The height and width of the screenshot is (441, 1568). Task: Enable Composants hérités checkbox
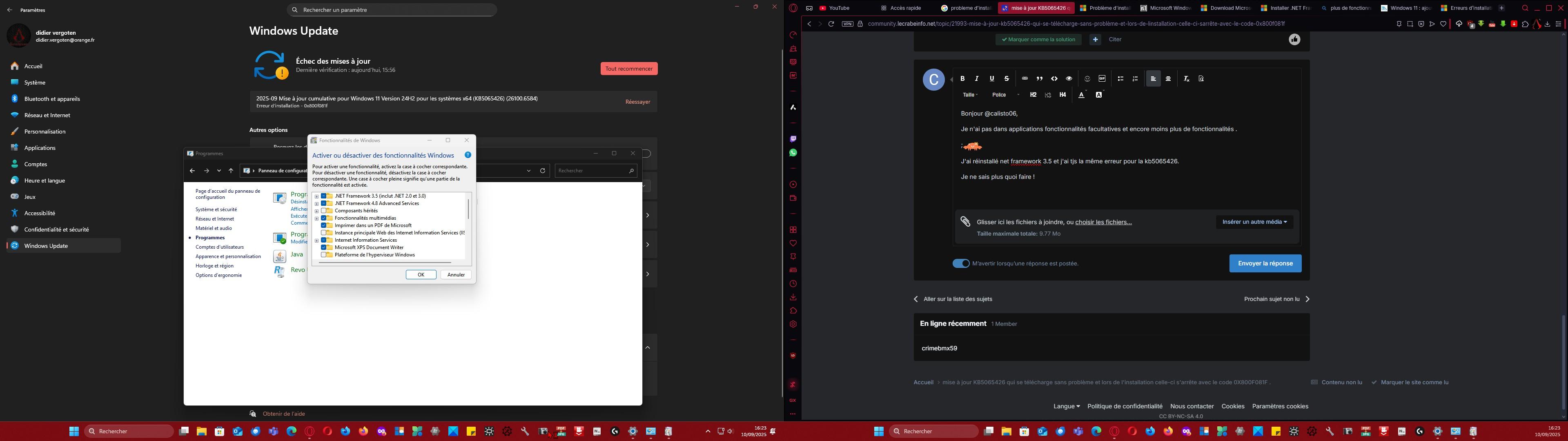coord(323,211)
